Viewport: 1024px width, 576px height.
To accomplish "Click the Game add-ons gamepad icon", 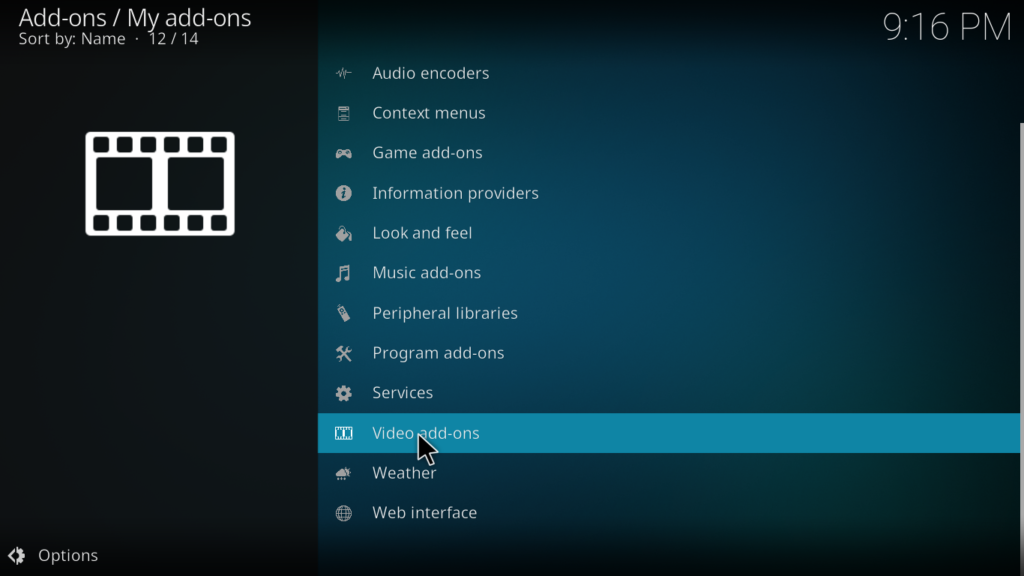I will (x=344, y=153).
